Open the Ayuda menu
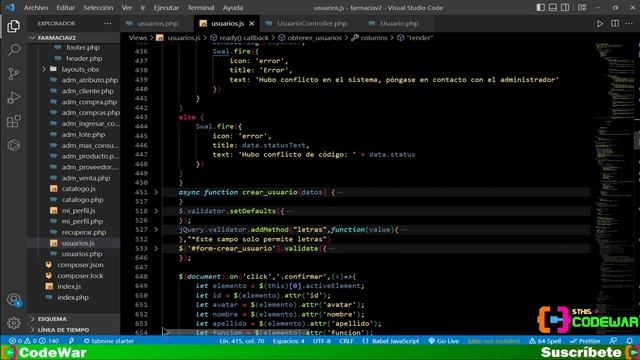Screen dimensions: 640x360 (233, 8)
